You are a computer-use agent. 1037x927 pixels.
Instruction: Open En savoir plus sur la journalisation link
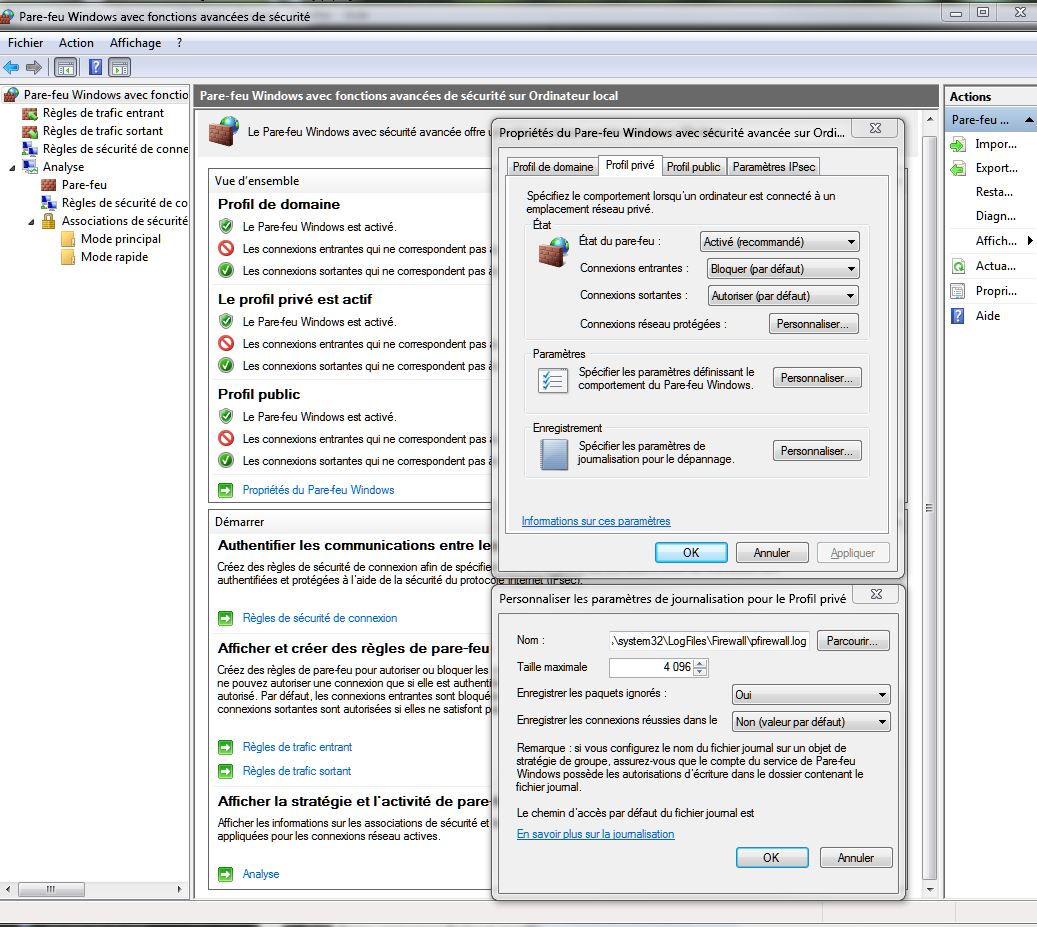tap(595, 834)
